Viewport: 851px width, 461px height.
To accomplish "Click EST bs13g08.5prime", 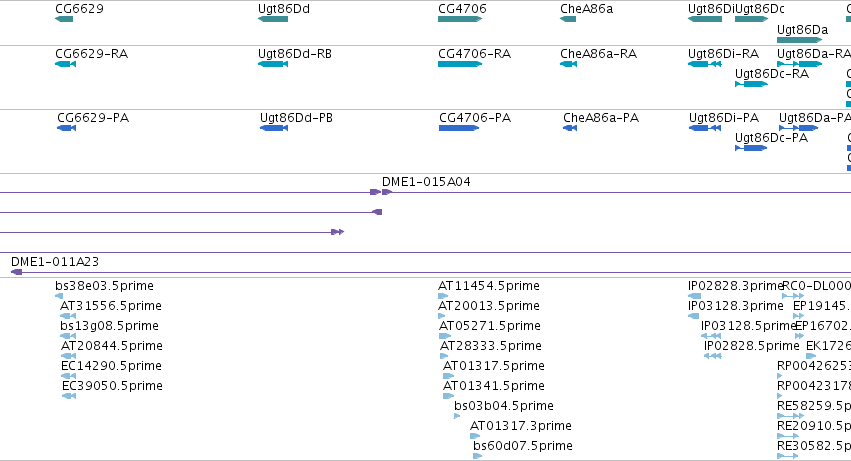I will click(x=109, y=326).
